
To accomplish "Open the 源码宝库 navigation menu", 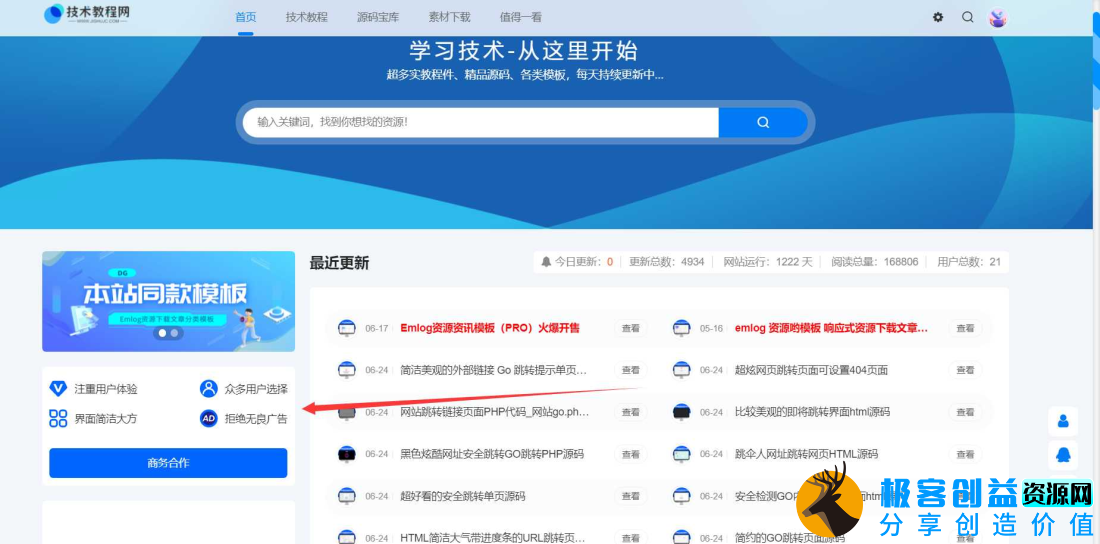I will click(x=378, y=18).
